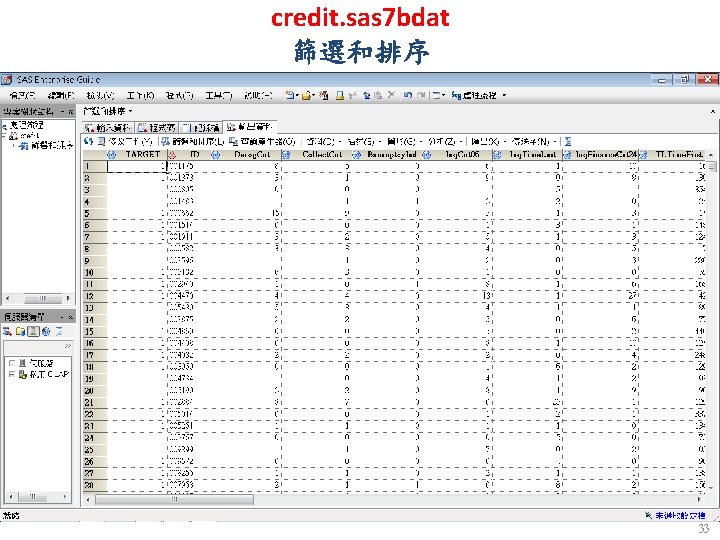
Task: Switch to the Log tab
Action: (200, 127)
